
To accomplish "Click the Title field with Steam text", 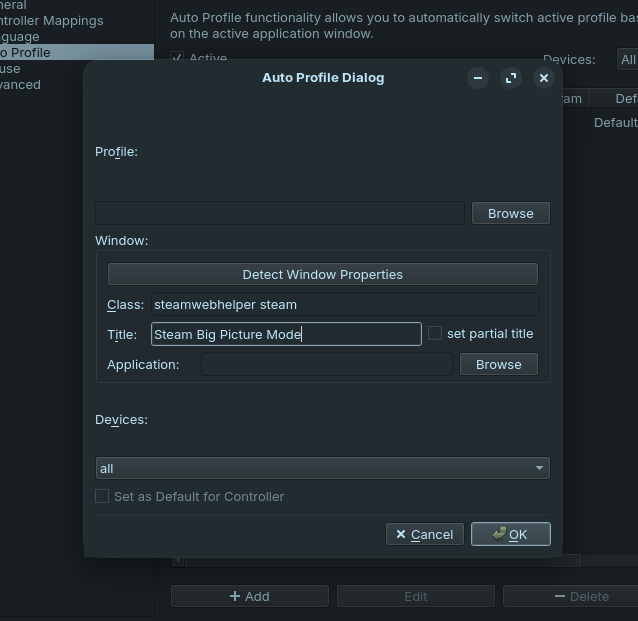I will tap(286, 334).
